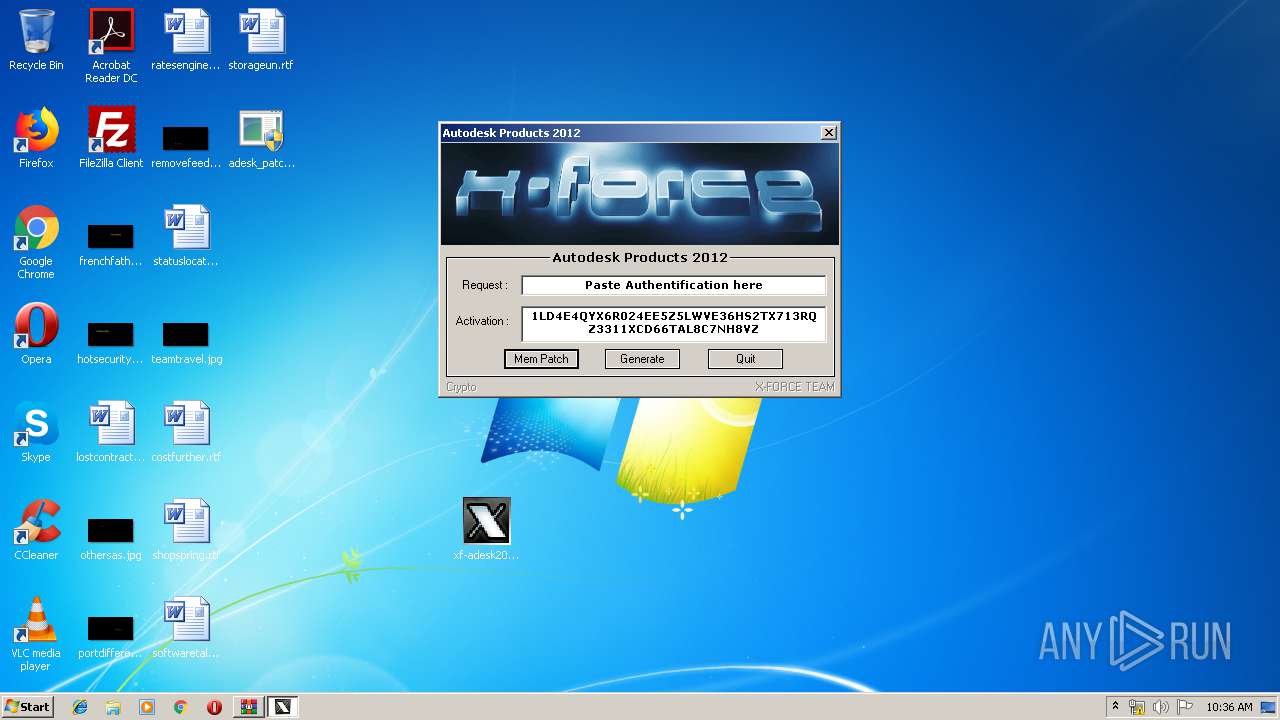
Task: Click the X-FORCE banner image
Action: coord(640,194)
